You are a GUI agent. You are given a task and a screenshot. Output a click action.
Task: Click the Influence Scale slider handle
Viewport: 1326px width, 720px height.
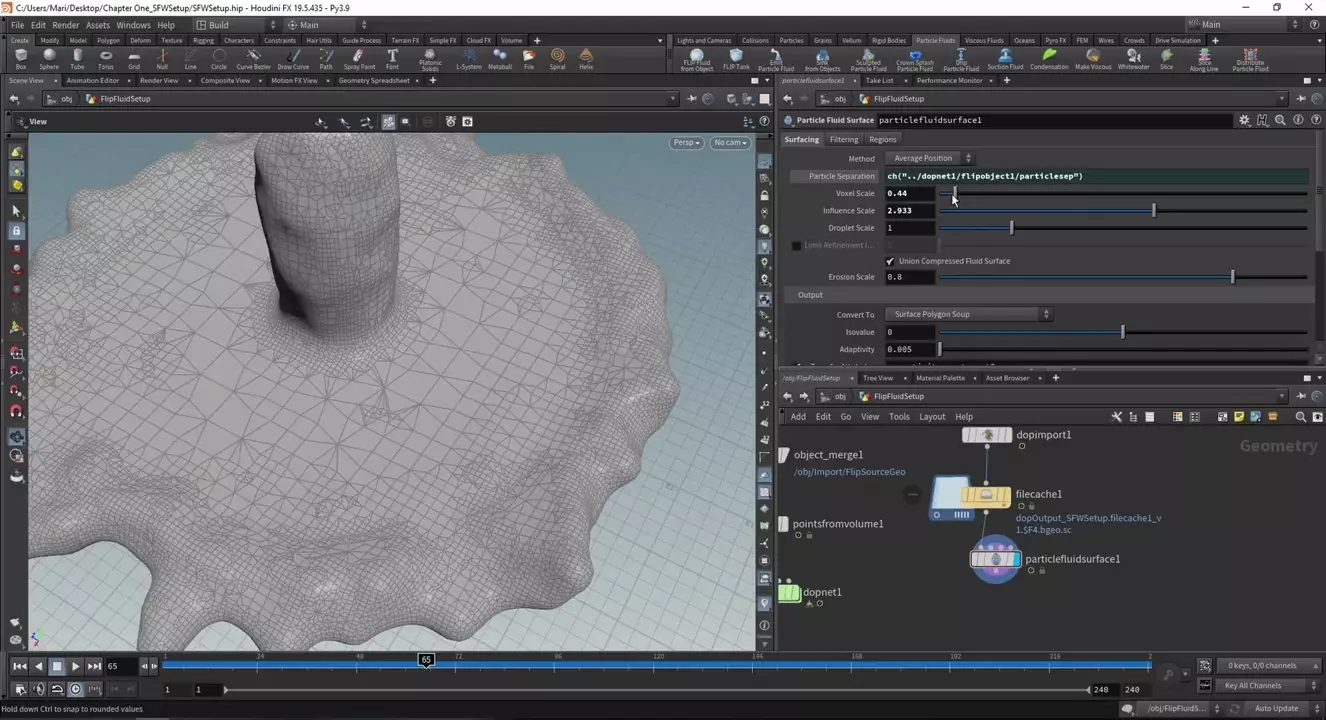(1154, 211)
